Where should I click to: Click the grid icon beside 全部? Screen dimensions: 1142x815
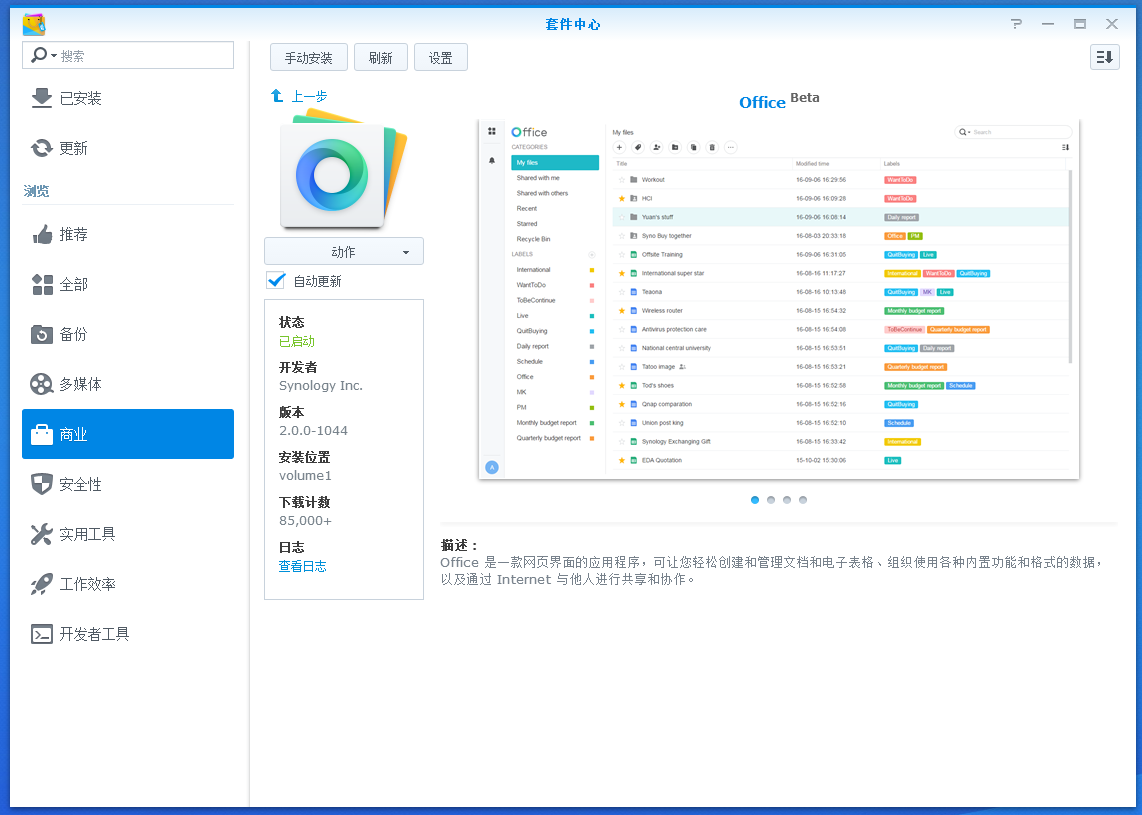(42, 285)
